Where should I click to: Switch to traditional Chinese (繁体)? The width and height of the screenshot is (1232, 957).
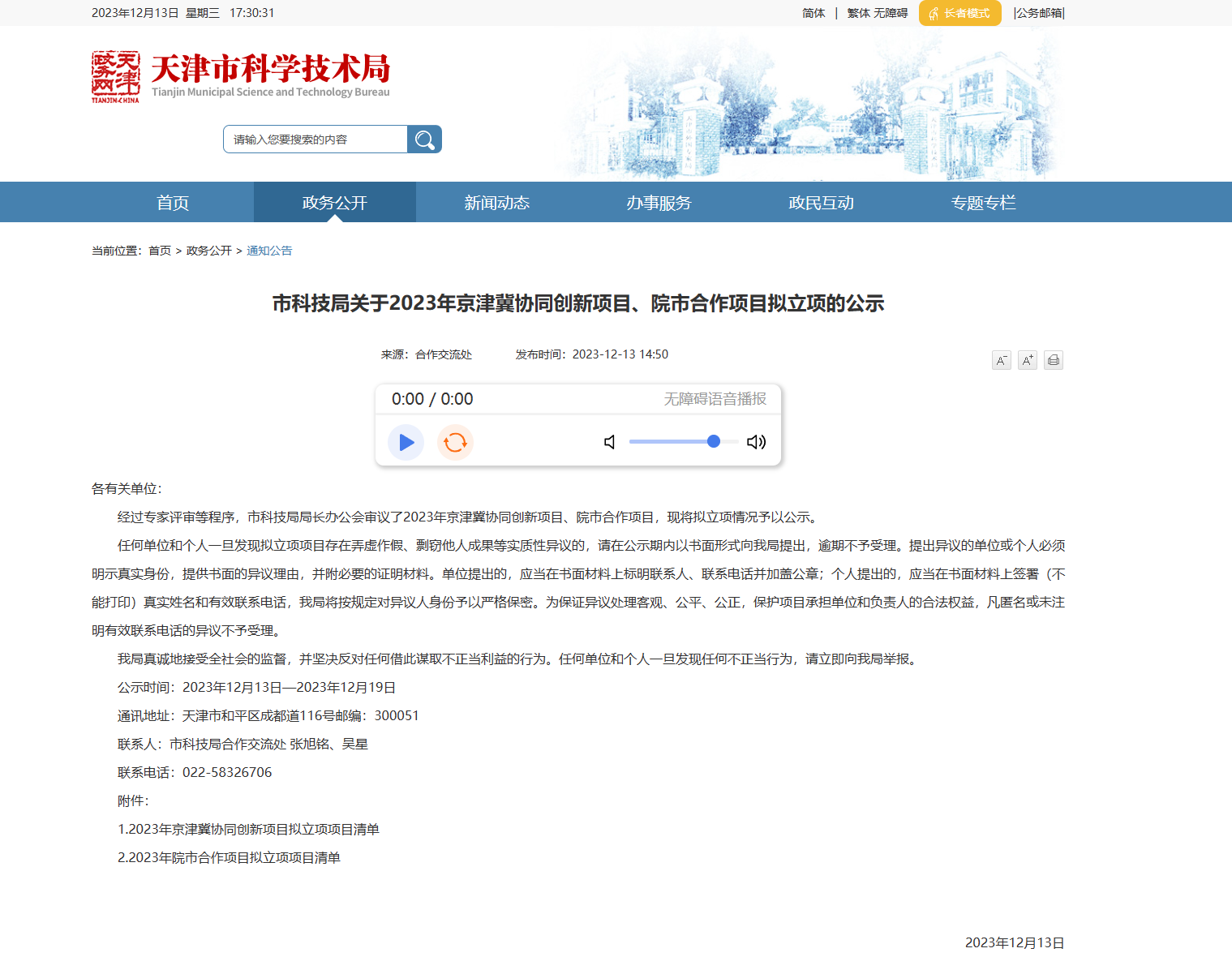[859, 13]
